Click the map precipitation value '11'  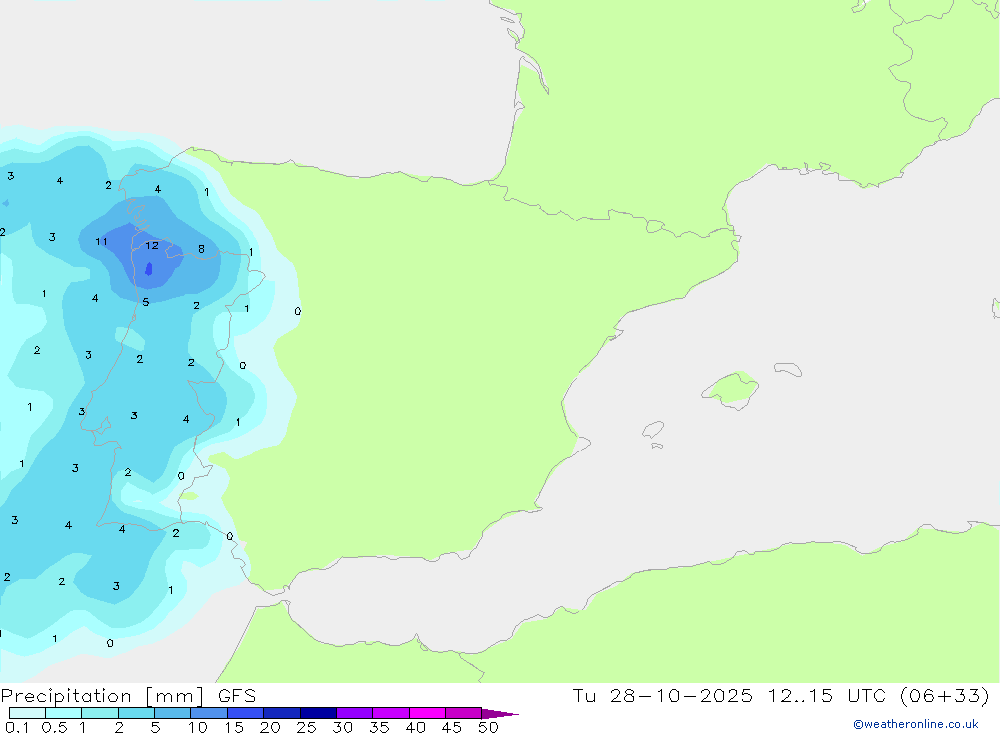point(101,242)
